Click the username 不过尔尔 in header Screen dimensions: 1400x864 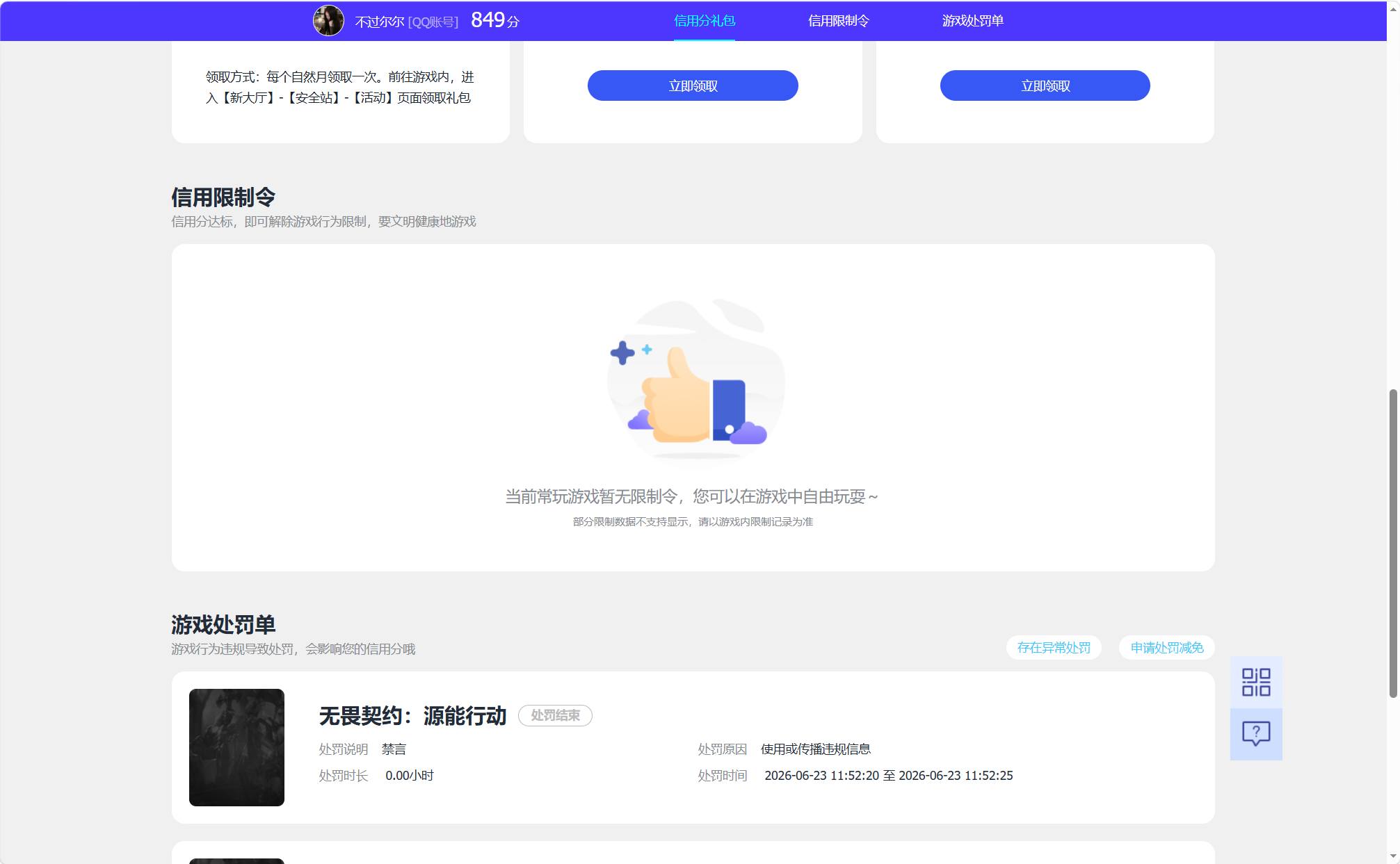pyautogui.click(x=380, y=22)
